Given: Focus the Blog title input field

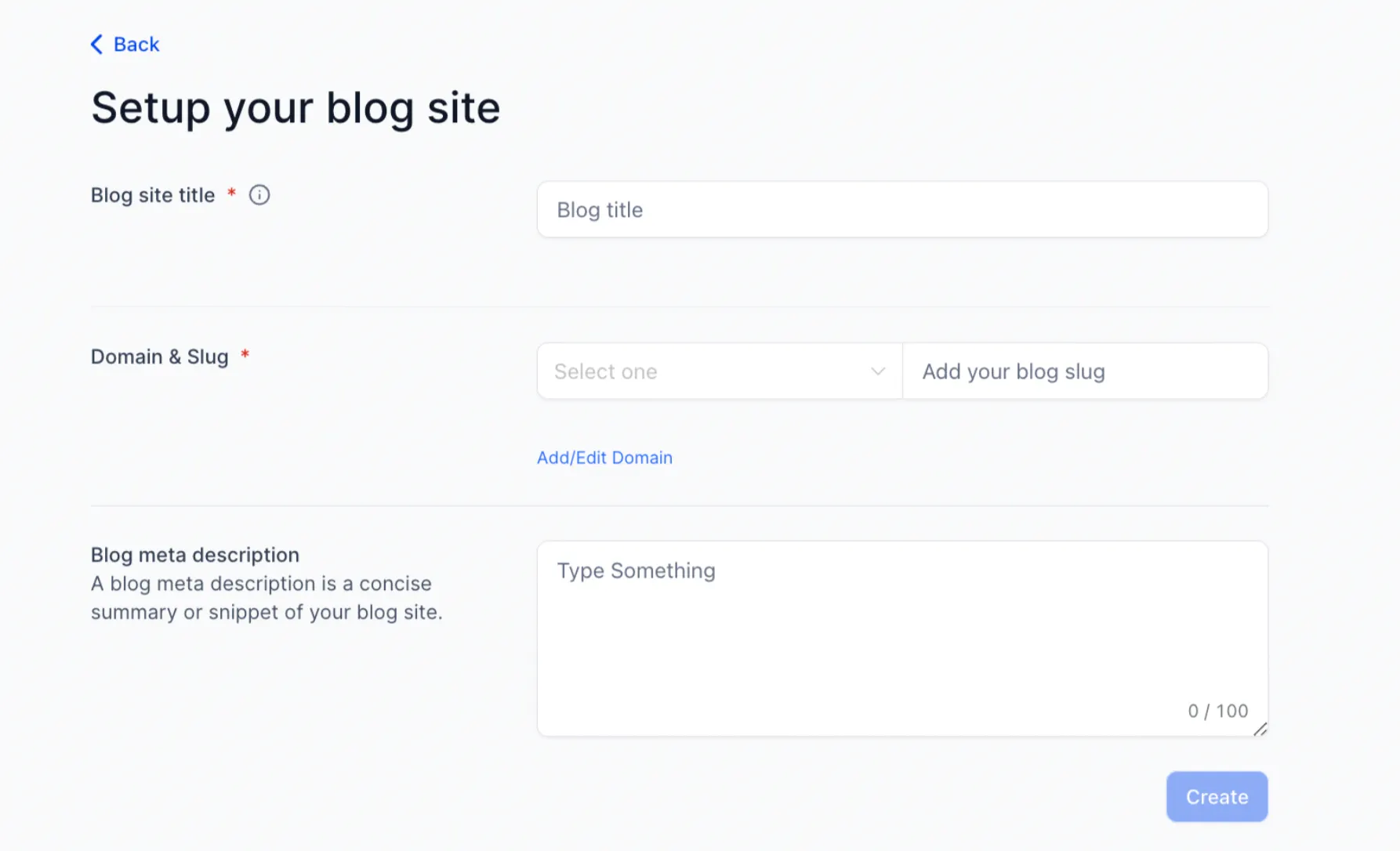Looking at the screenshot, I should click(x=902, y=210).
